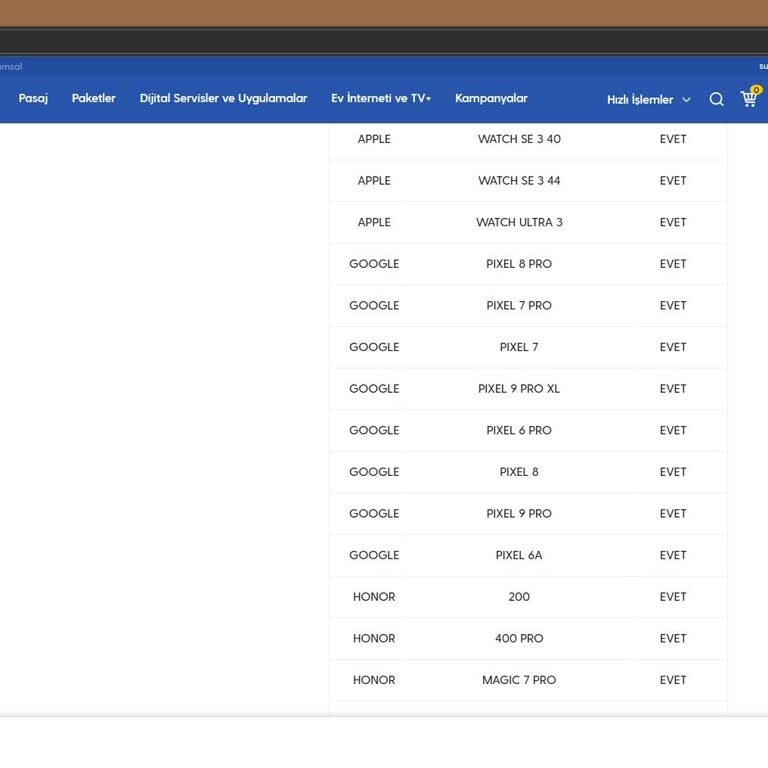Click the Kurumsal link in top strip
The image size is (768, 768).
point(10,66)
